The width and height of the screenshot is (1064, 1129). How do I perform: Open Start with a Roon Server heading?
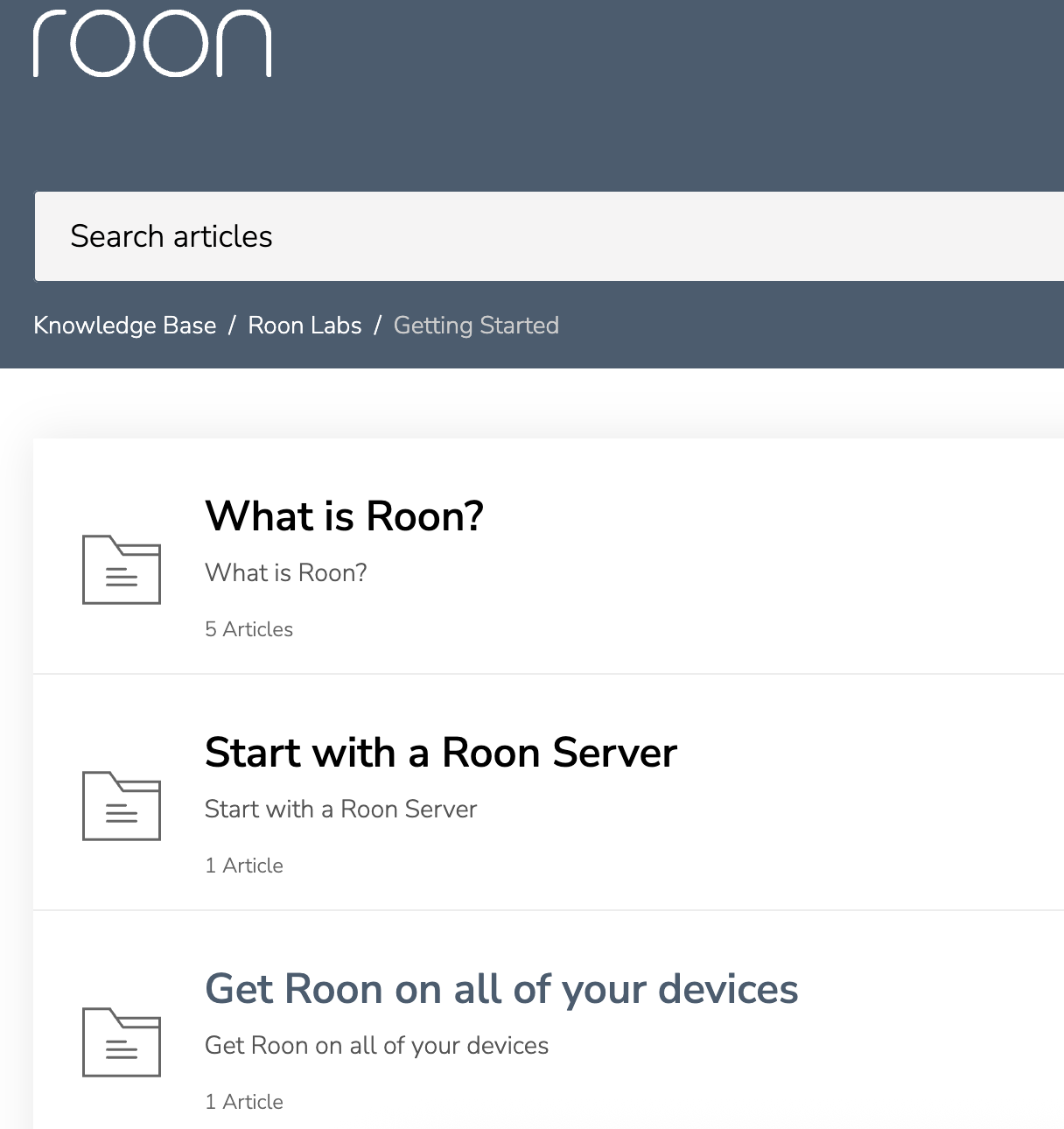(x=441, y=753)
